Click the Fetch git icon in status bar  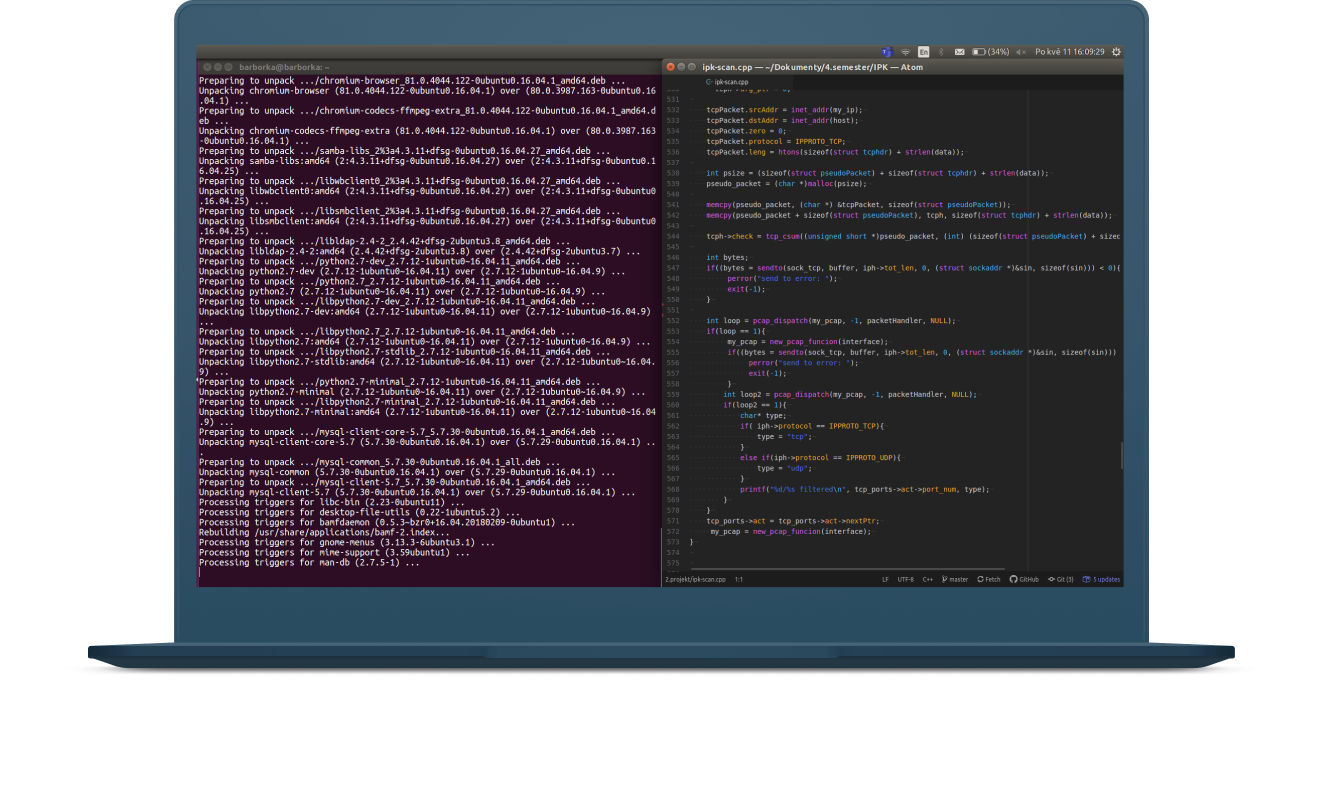tap(988, 579)
